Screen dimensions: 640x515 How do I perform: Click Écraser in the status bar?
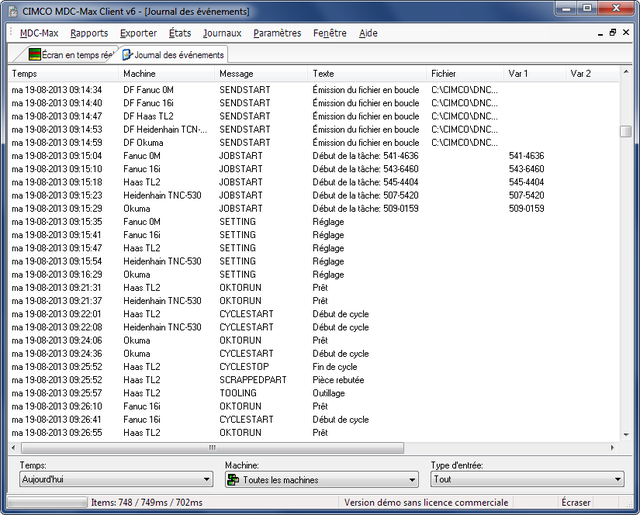pos(576,502)
